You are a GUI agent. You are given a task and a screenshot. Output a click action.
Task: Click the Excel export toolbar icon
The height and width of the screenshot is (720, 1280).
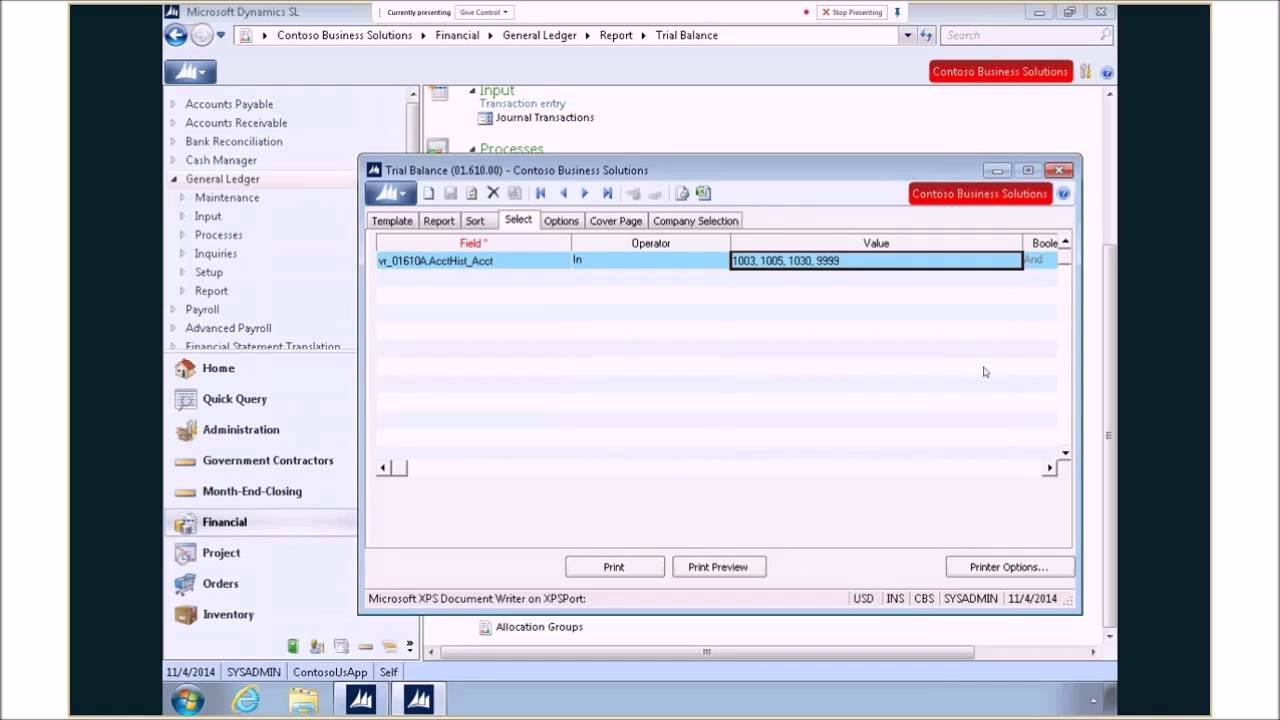703,193
